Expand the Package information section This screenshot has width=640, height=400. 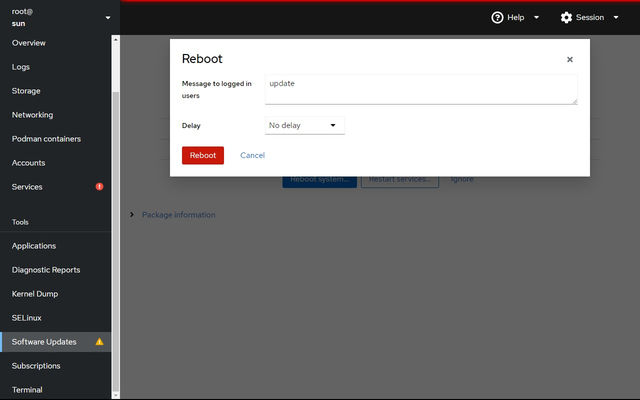[x=131, y=215]
